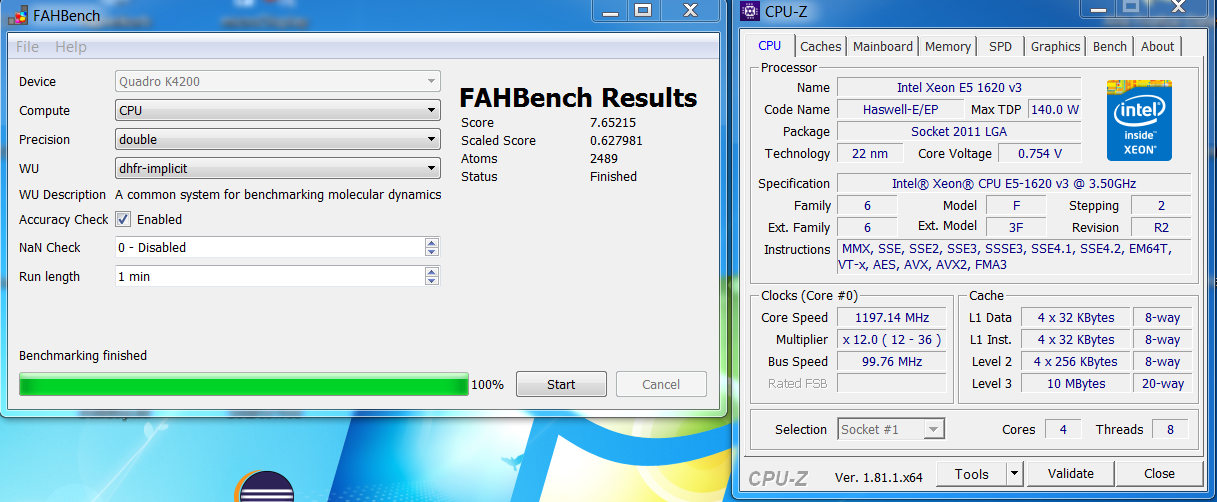Switch to the Memory tab
The height and width of the screenshot is (502, 1217).
(948, 46)
